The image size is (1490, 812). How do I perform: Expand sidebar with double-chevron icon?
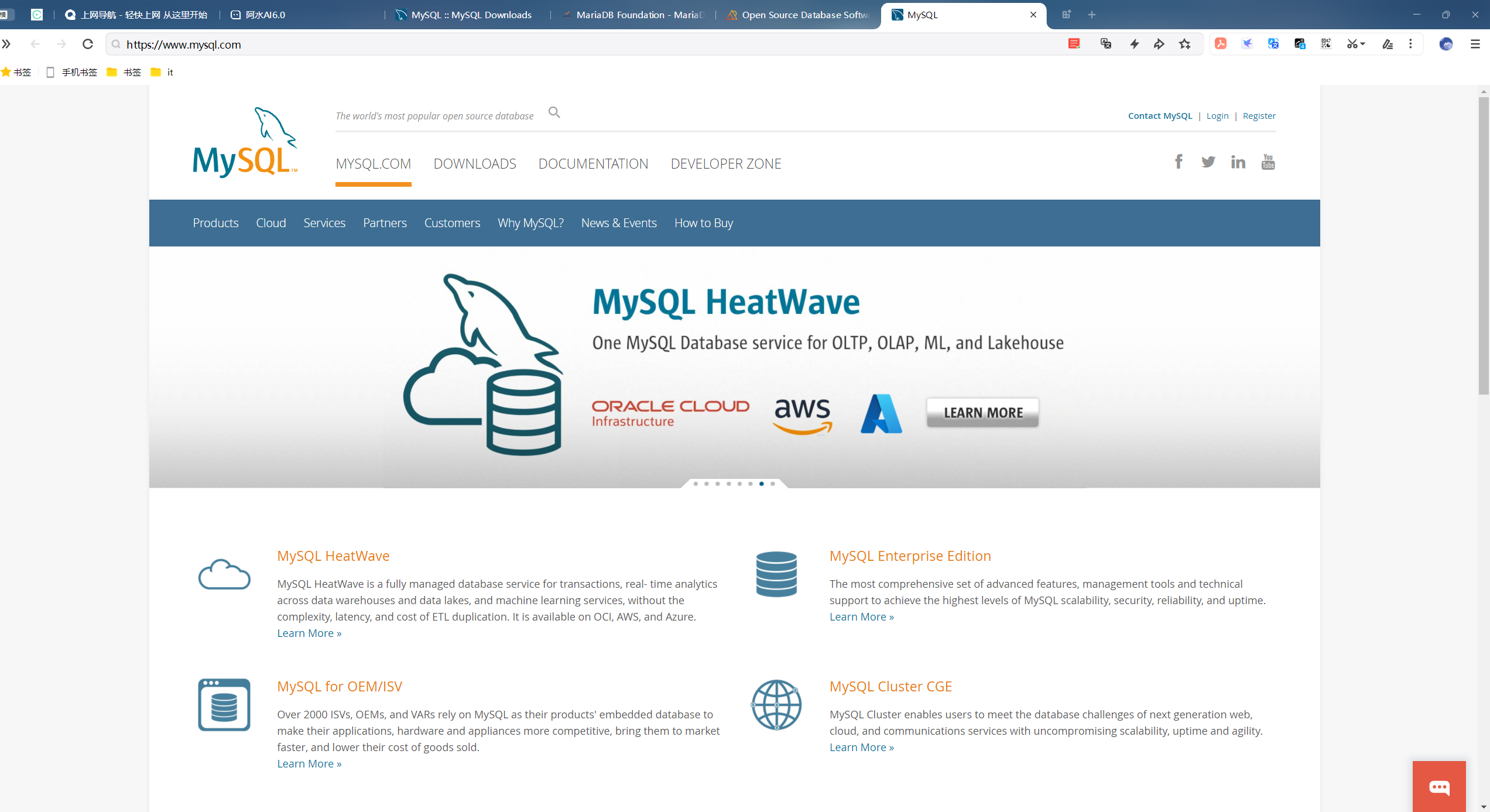(x=6, y=44)
